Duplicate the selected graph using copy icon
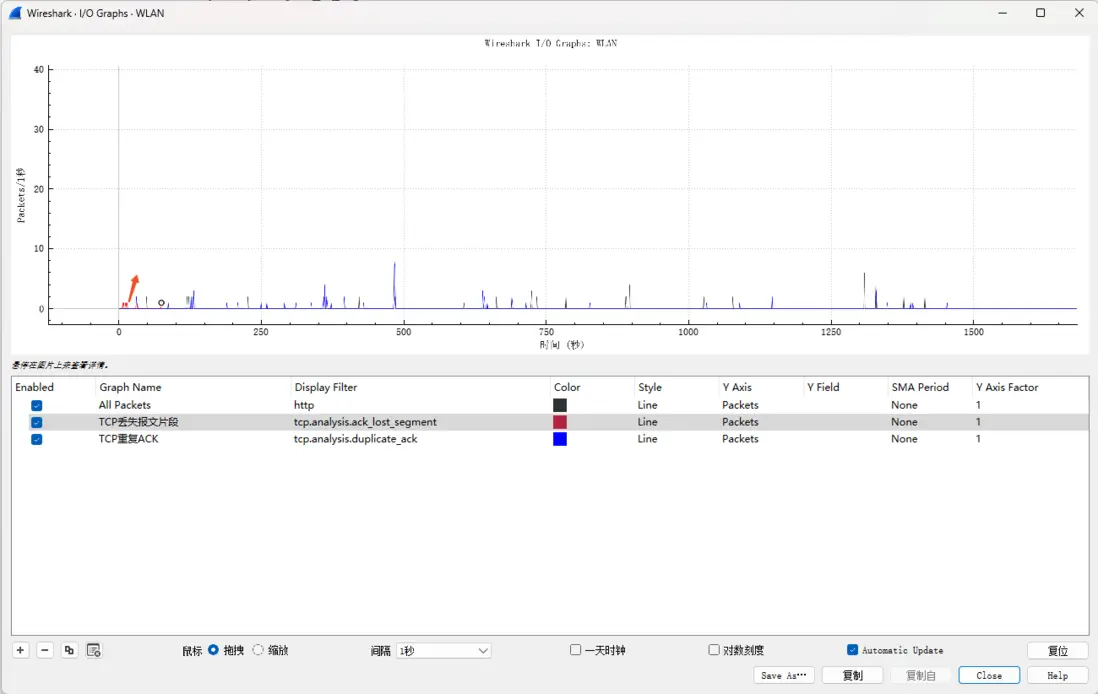 pyautogui.click(x=69, y=650)
